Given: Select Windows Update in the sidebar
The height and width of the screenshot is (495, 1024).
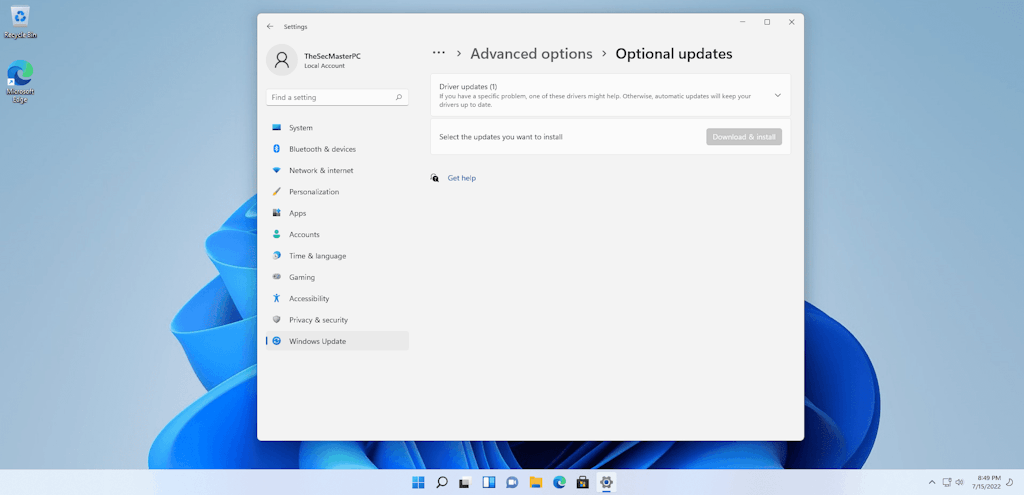Looking at the screenshot, I should coord(337,341).
